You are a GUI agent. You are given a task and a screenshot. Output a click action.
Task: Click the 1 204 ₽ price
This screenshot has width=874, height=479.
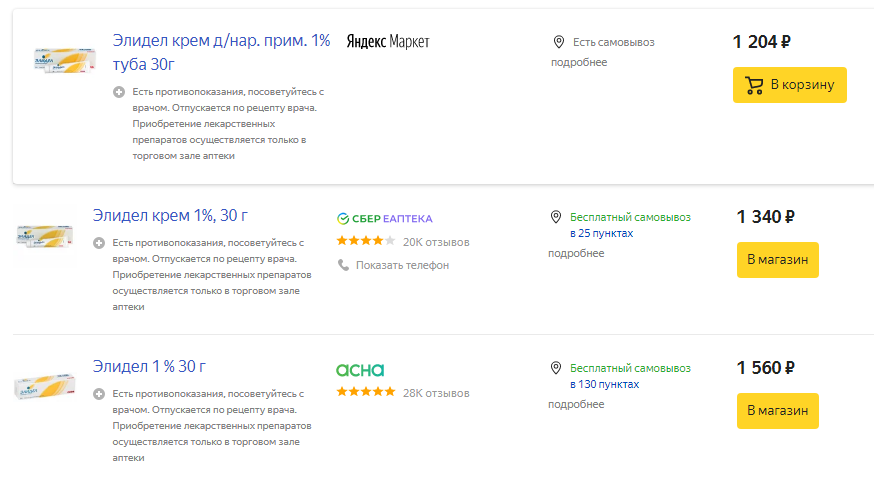pyautogui.click(x=761, y=42)
